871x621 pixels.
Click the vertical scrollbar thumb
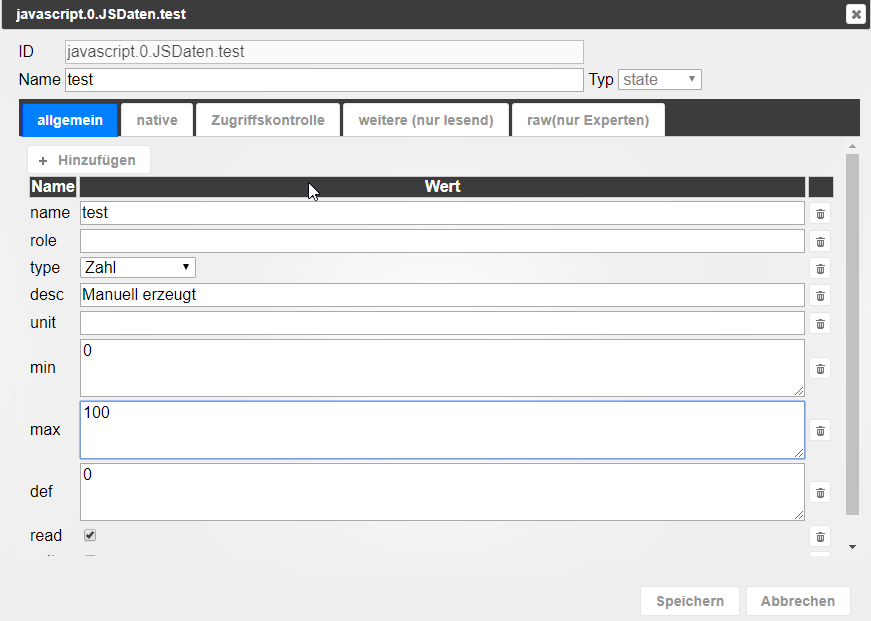pyautogui.click(x=852, y=334)
